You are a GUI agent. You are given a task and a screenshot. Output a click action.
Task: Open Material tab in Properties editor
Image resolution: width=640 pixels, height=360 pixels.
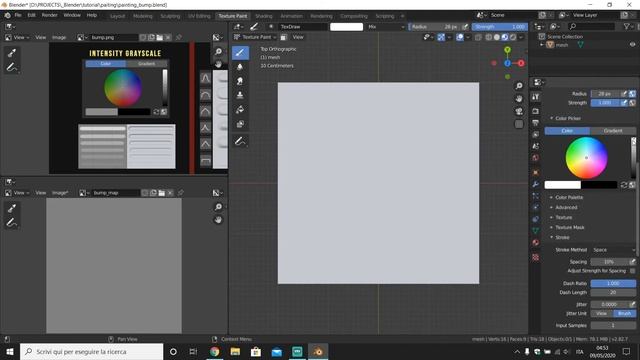(x=536, y=242)
